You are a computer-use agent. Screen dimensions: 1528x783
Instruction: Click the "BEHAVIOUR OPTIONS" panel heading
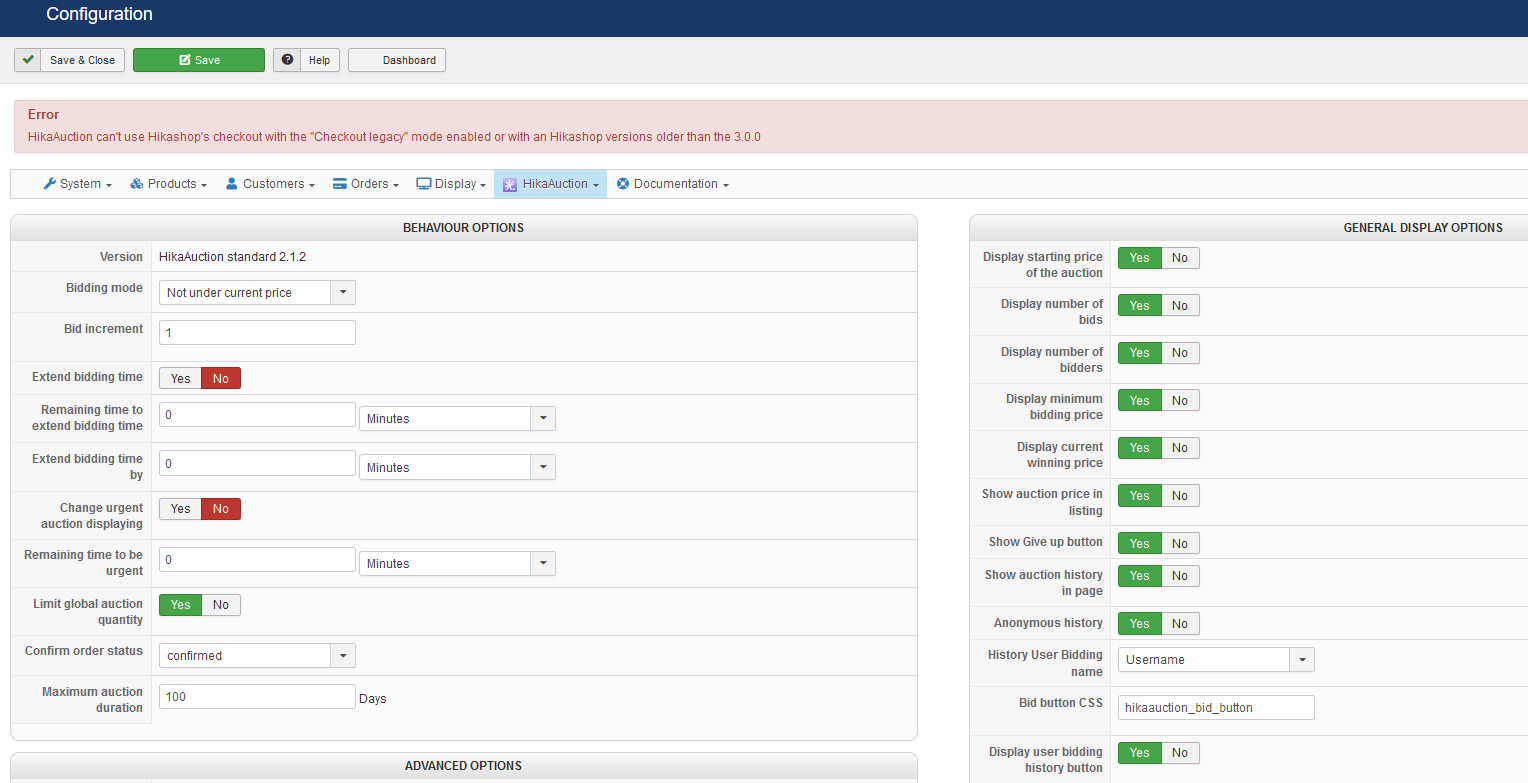tap(463, 228)
